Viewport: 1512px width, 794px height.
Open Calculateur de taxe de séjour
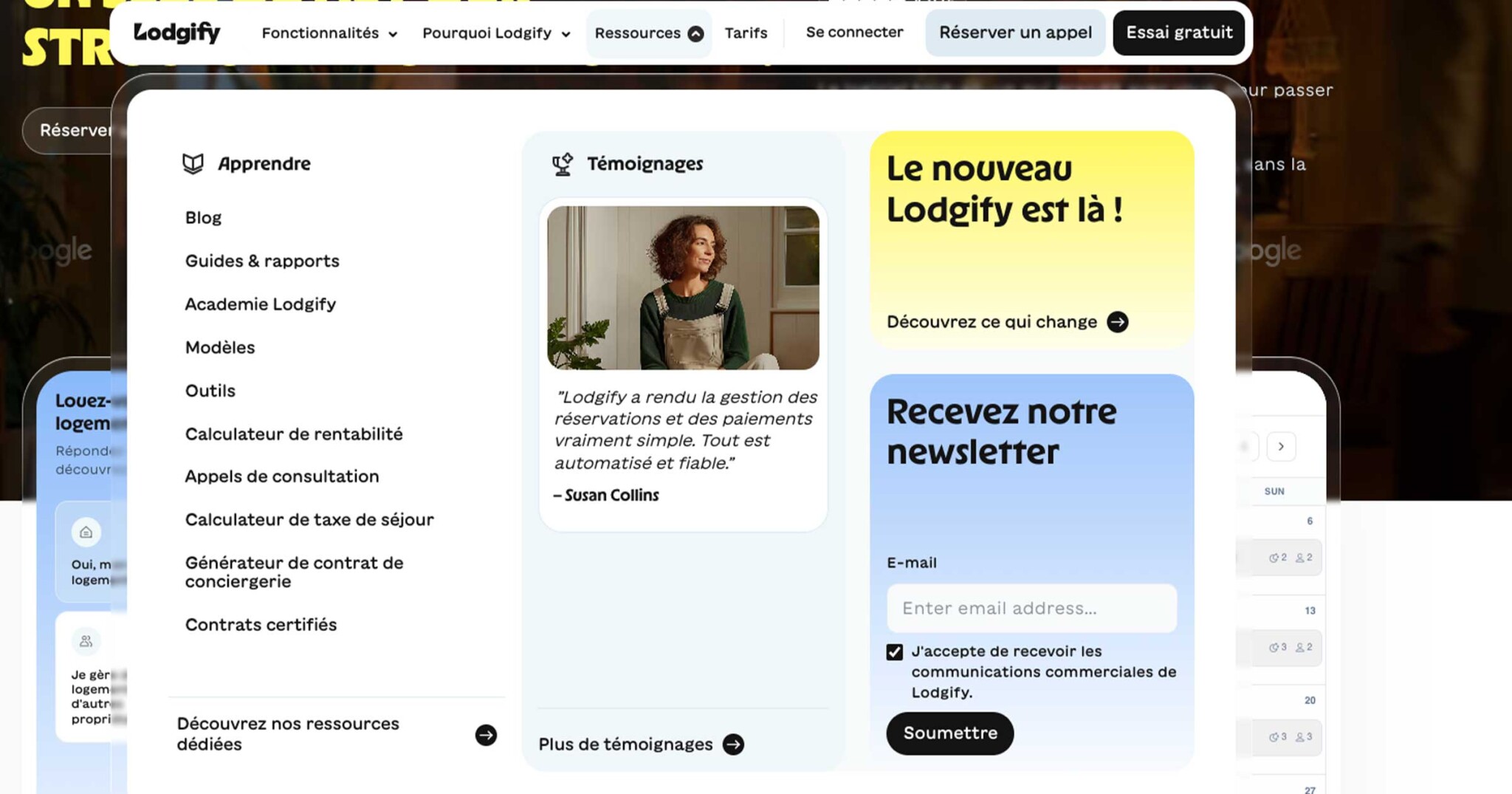coord(309,519)
